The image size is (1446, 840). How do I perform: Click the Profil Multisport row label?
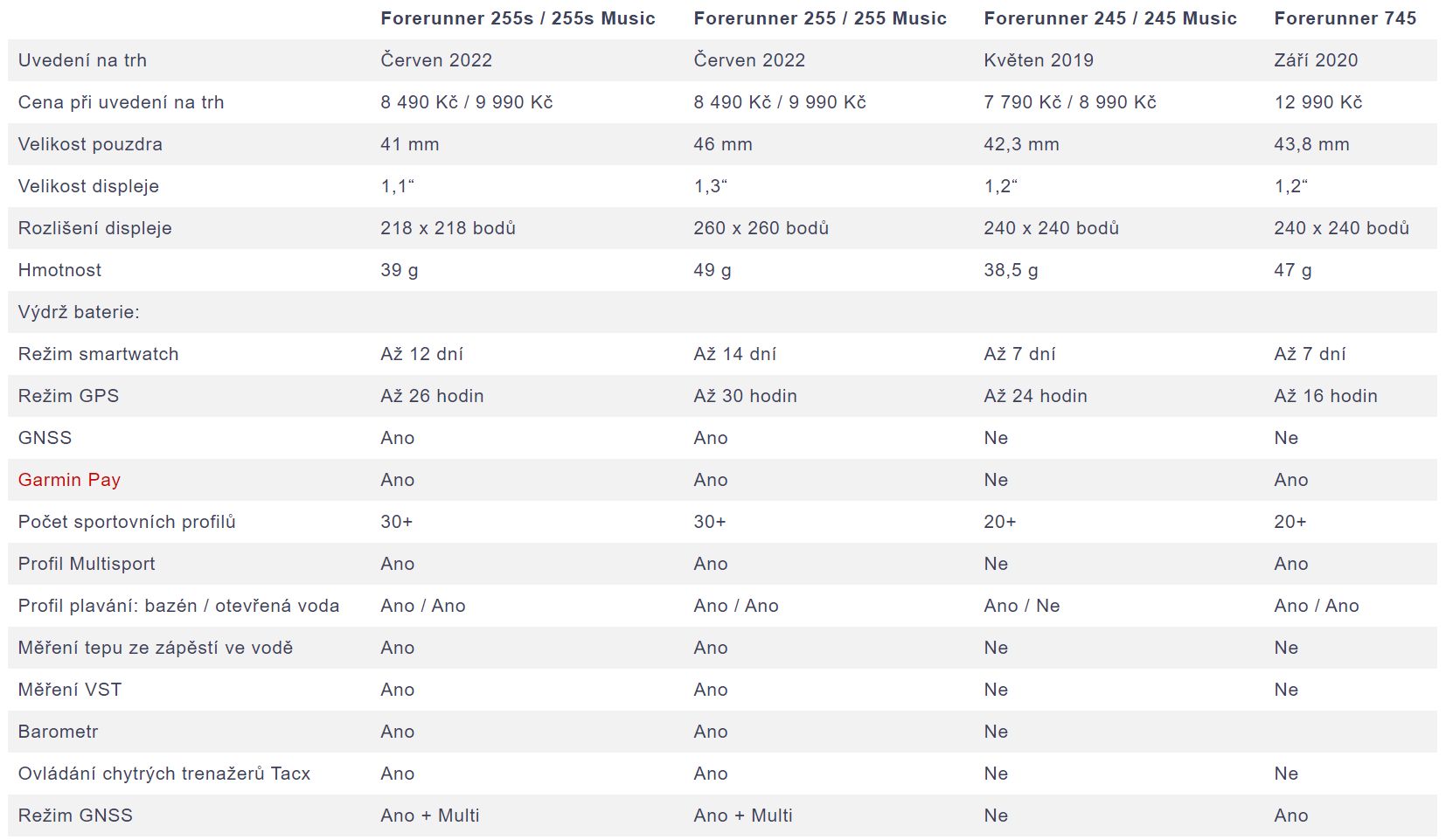pos(87,564)
